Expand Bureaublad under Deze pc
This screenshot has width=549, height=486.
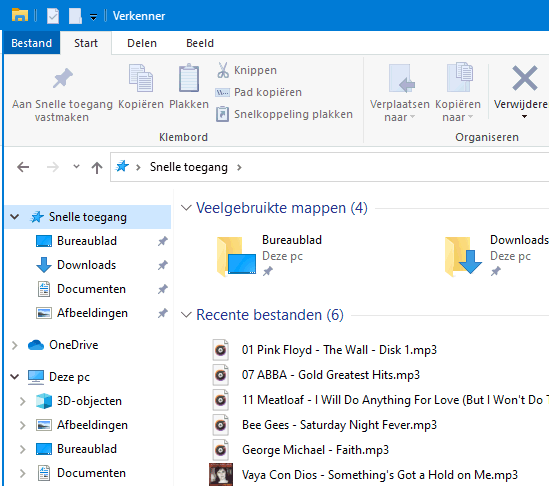(22, 449)
